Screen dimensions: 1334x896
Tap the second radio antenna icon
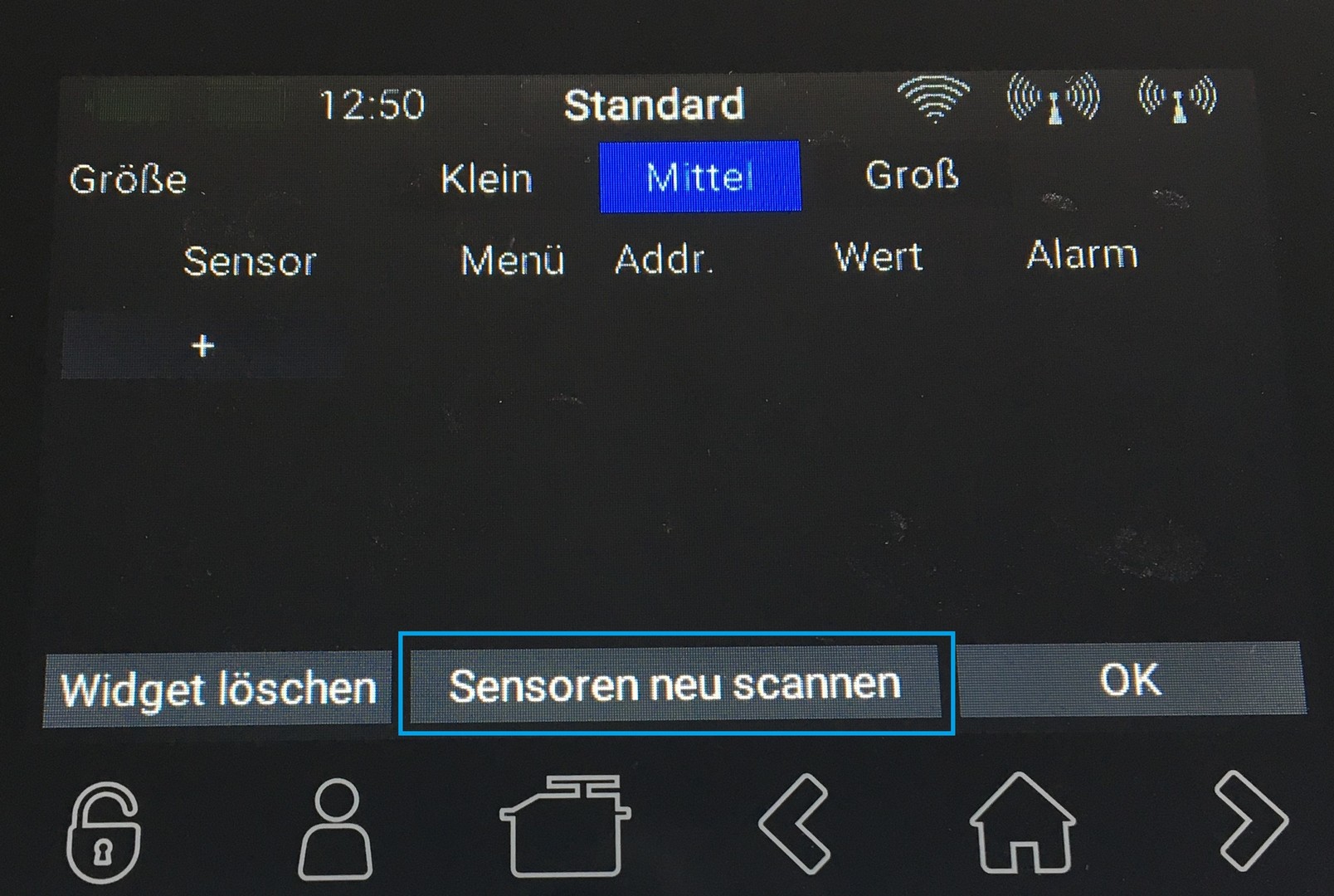pyautogui.click(x=1178, y=98)
